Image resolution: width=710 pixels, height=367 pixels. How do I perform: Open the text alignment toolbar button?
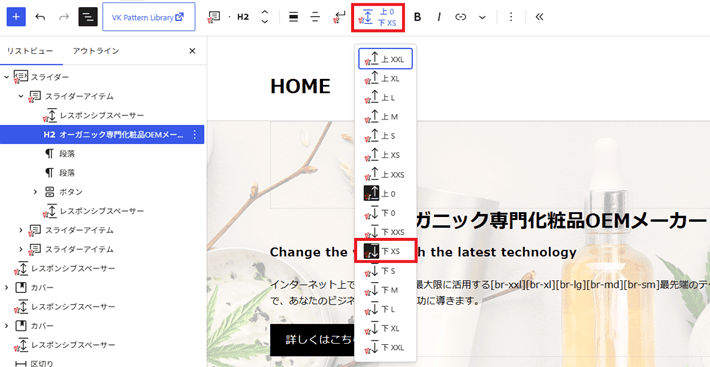pyautogui.click(x=315, y=17)
